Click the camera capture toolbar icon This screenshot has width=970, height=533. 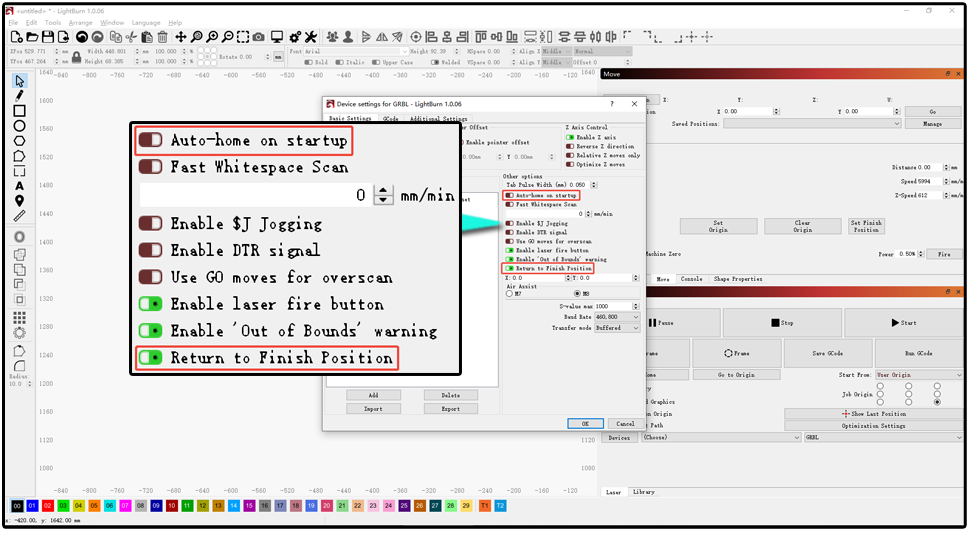[259, 37]
